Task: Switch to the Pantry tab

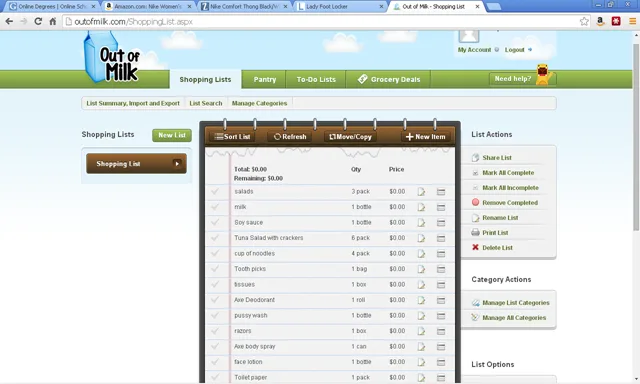Action: pos(264,79)
